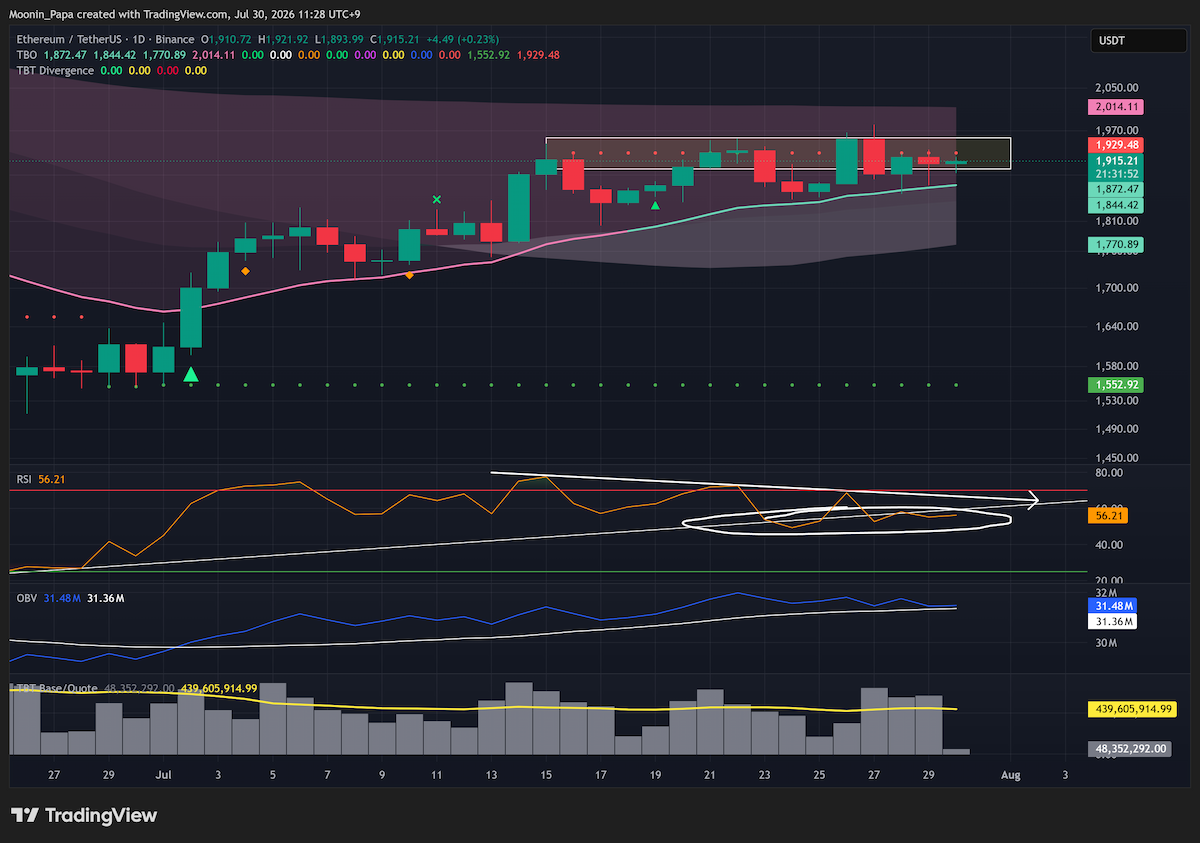Click the green X marker above candles
The image size is (1200, 843).
pyautogui.click(x=436, y=200)
